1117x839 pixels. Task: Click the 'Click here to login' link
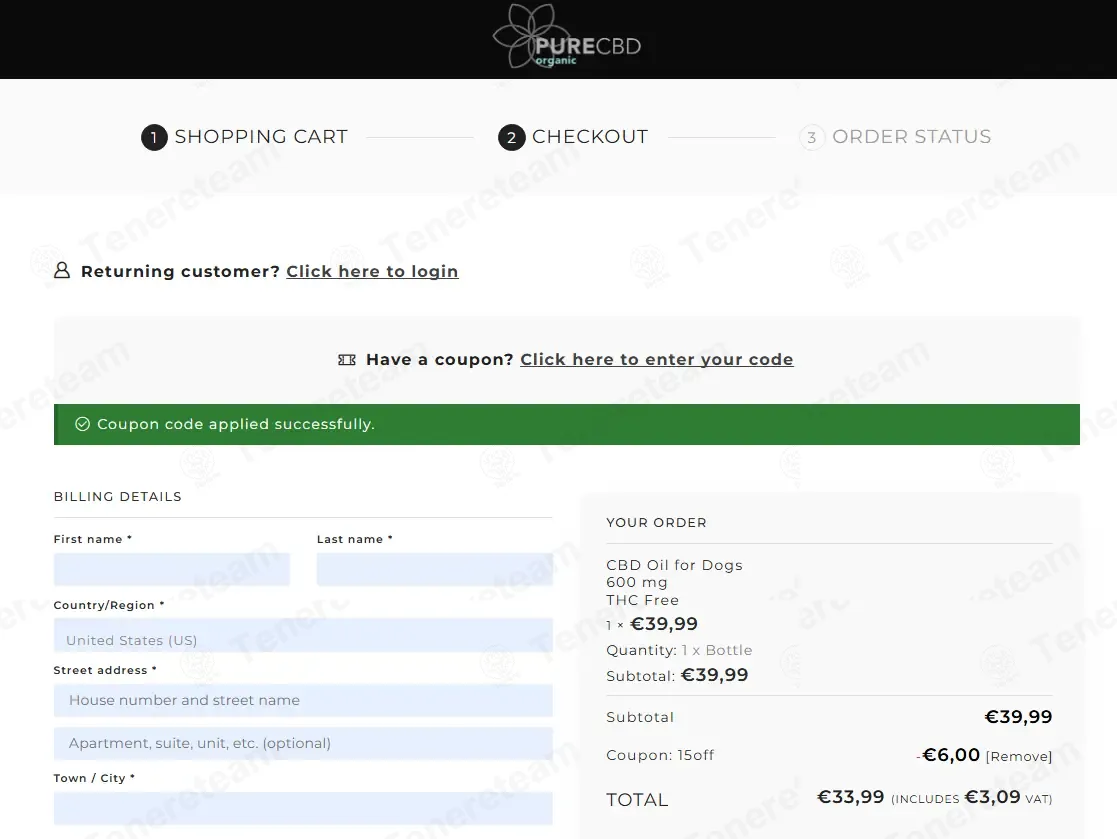click(373, 271)
